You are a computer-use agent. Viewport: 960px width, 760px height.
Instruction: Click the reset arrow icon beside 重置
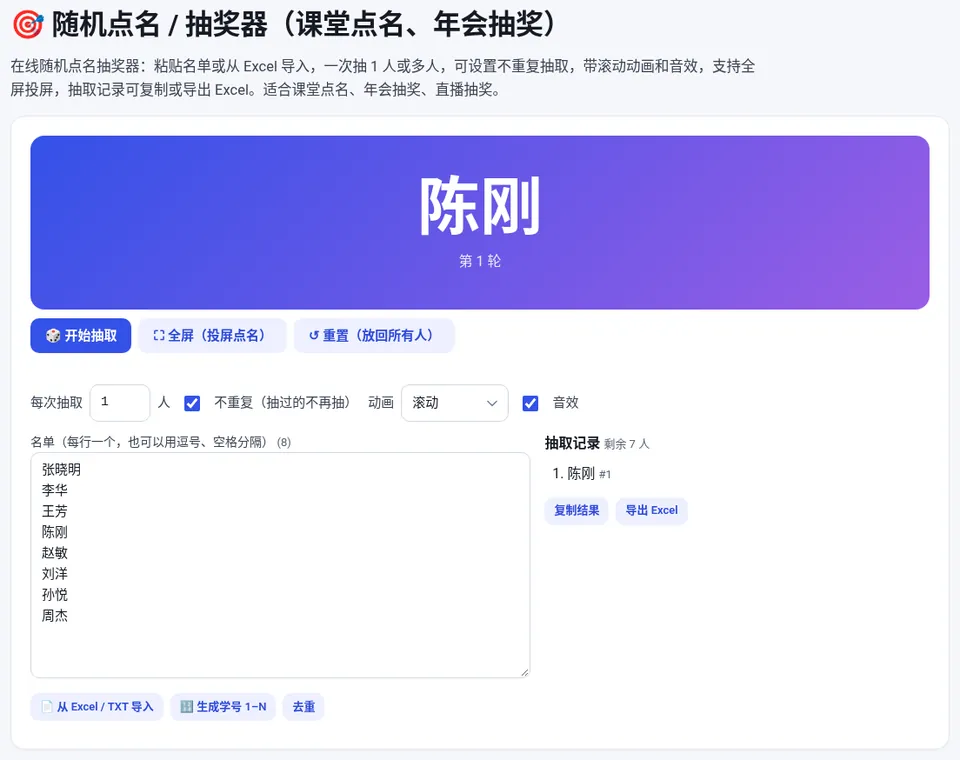coord(314,336)
